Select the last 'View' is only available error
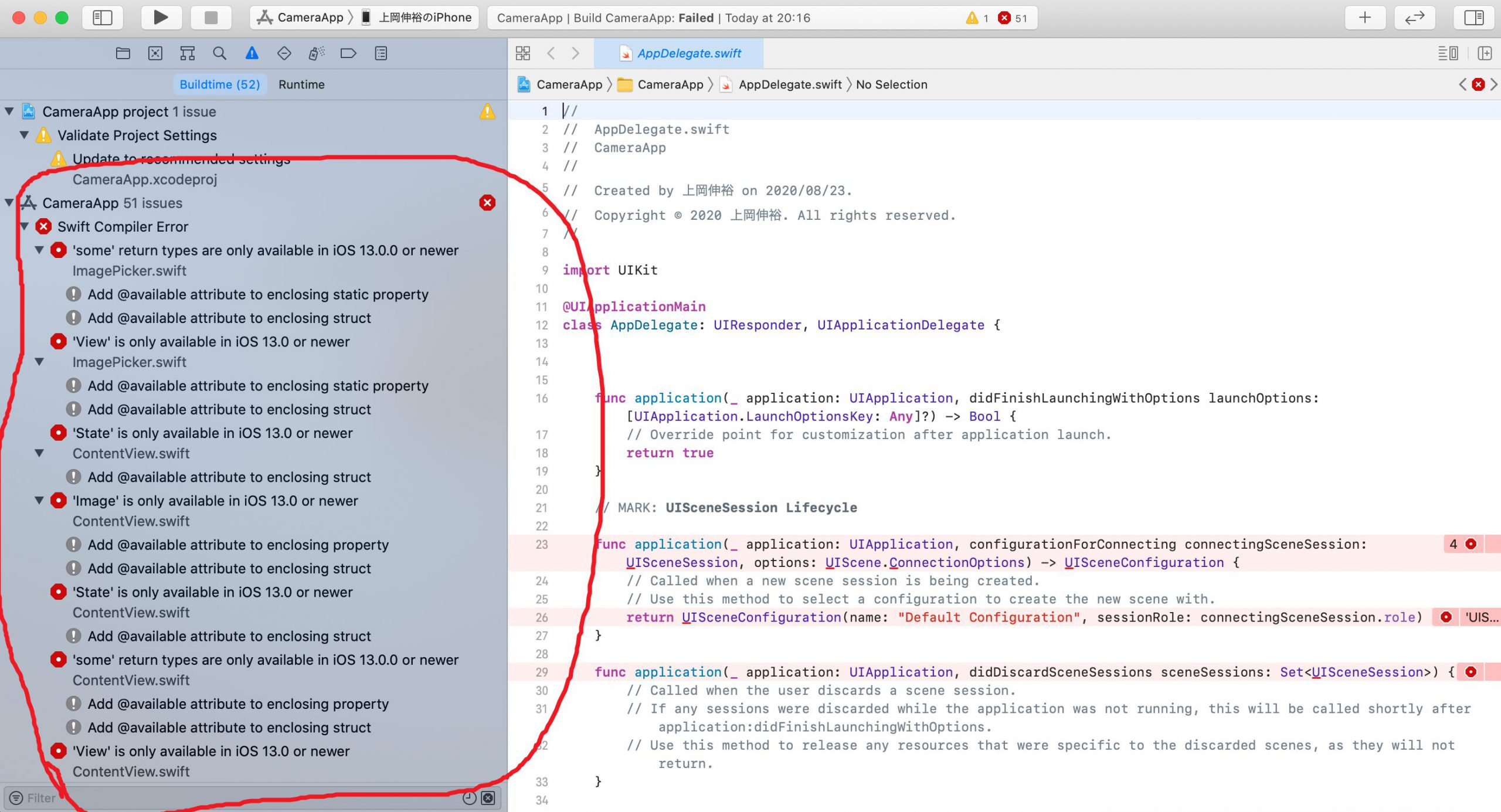 211,751
